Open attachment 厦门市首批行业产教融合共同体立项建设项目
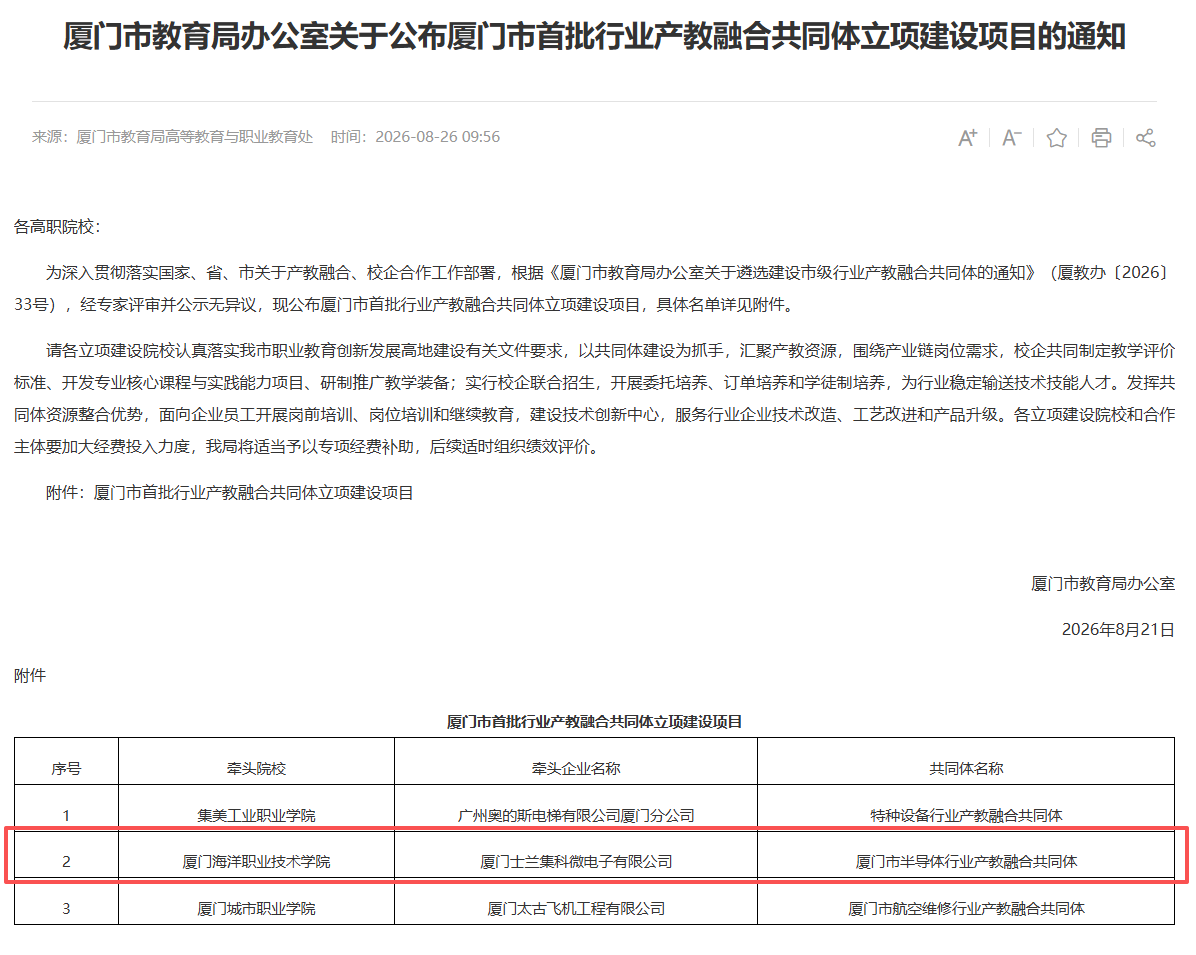 [x=253, y=494]
